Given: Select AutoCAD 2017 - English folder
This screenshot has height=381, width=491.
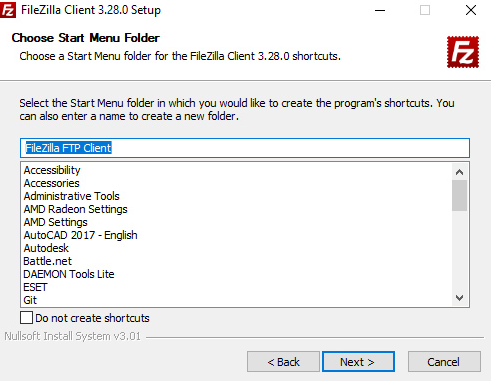Looking at the screenshot, I should pos(81,235).
